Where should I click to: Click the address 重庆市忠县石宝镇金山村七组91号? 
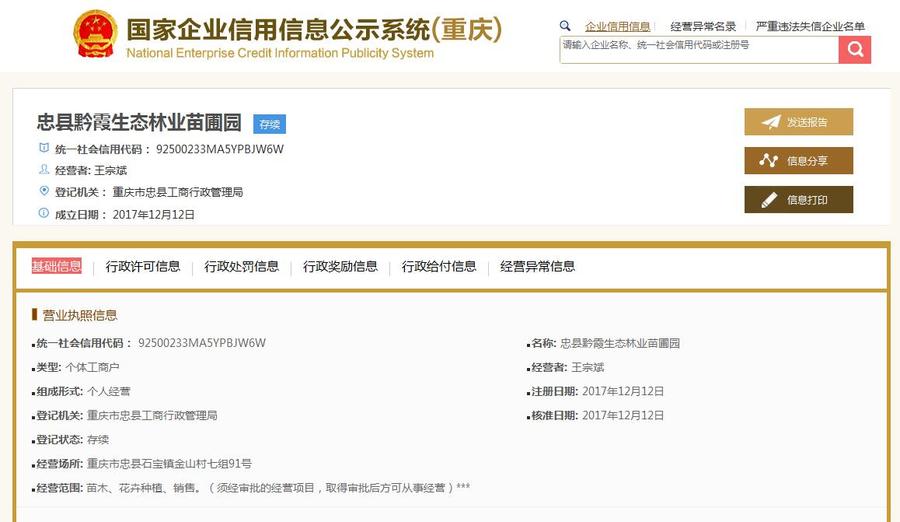click(x=169, y=464)
